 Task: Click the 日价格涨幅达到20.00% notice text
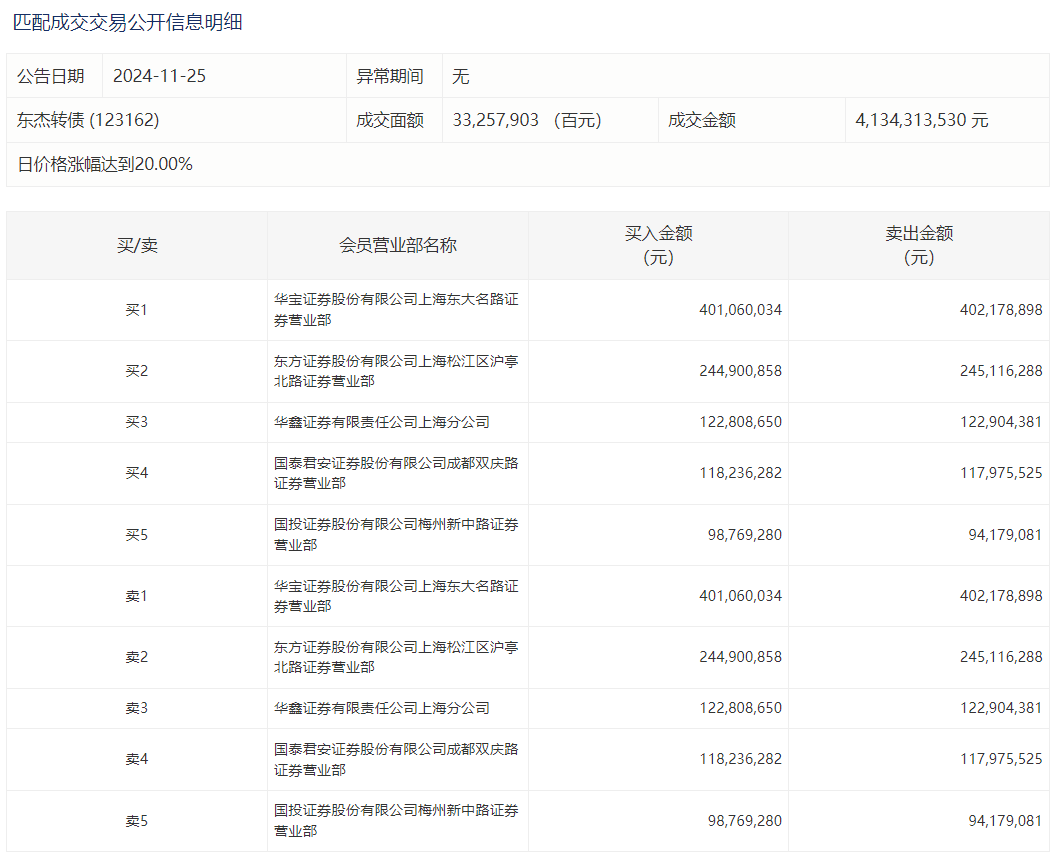tap(105, 164)
